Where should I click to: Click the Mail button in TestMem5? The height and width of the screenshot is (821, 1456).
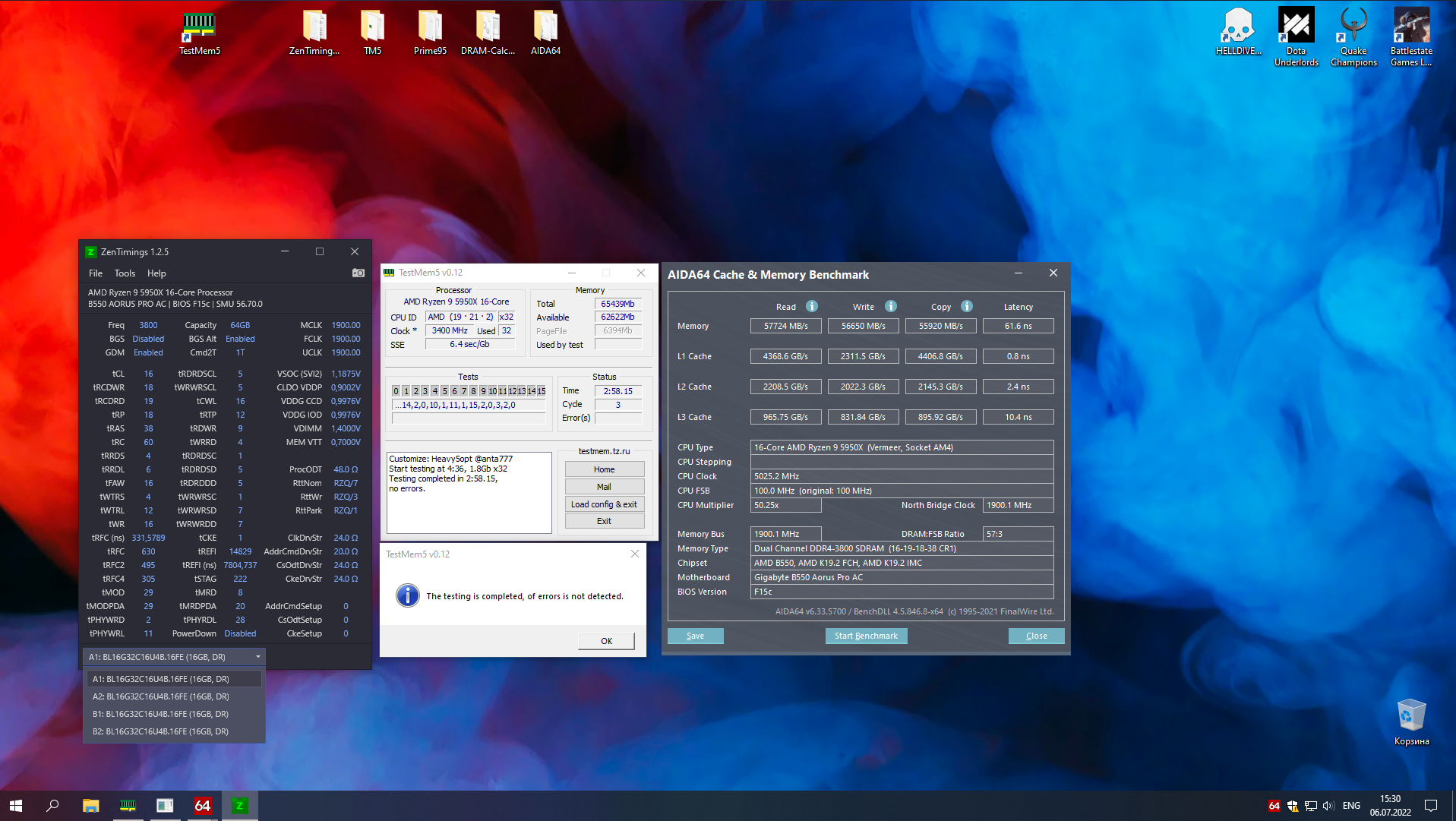[605, 487]
